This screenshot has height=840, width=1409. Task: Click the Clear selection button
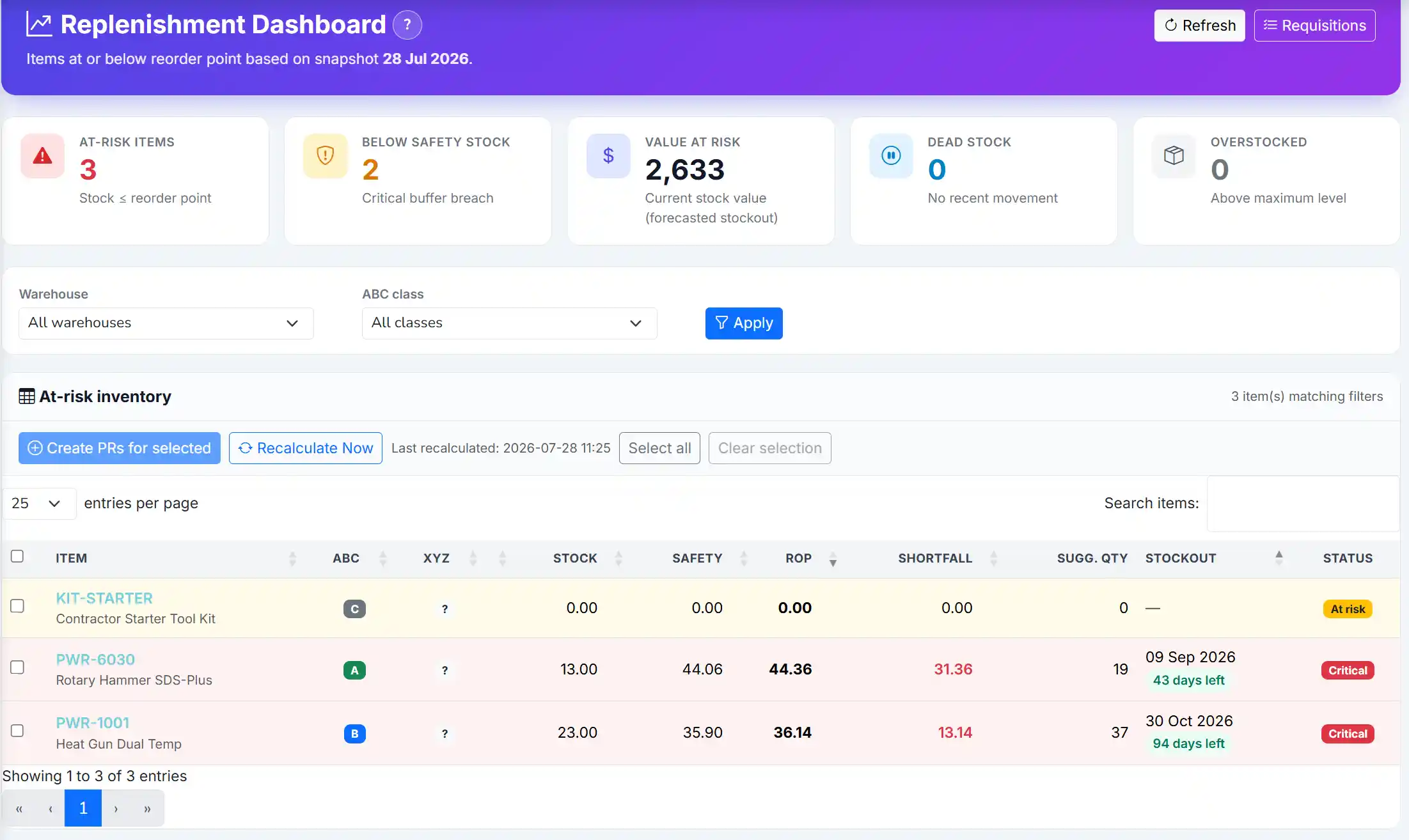pyautogui.click(x=769, y=448)
